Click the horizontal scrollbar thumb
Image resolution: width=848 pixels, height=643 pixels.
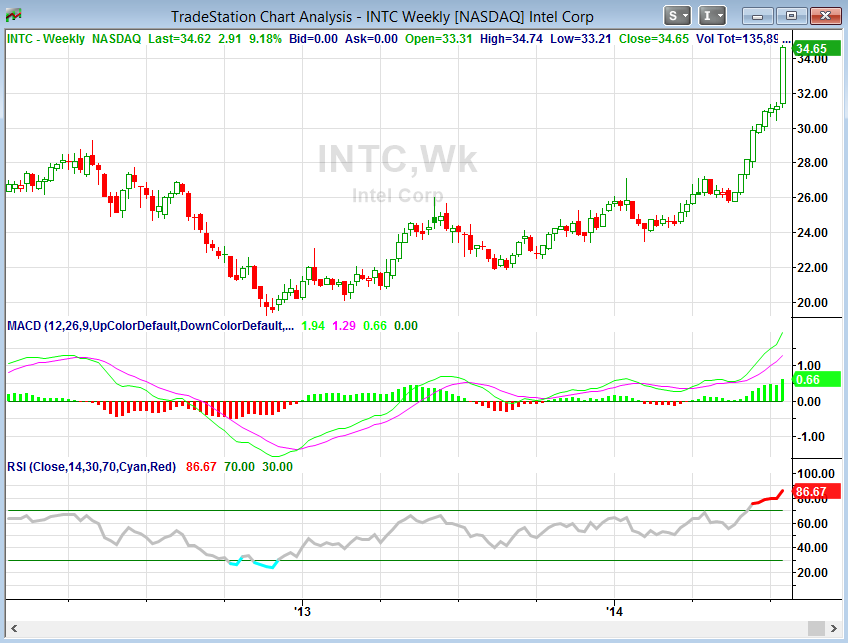click(x=816, y=628)
